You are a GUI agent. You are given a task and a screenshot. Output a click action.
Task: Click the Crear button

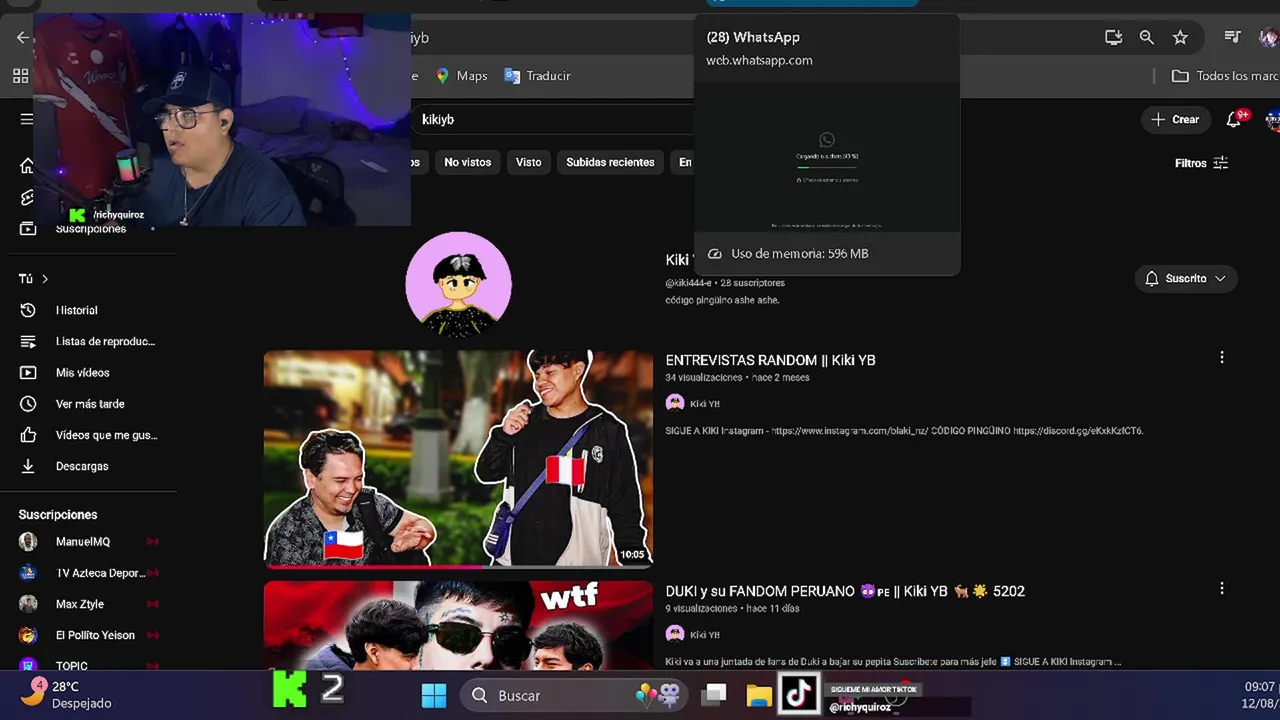1175,119
